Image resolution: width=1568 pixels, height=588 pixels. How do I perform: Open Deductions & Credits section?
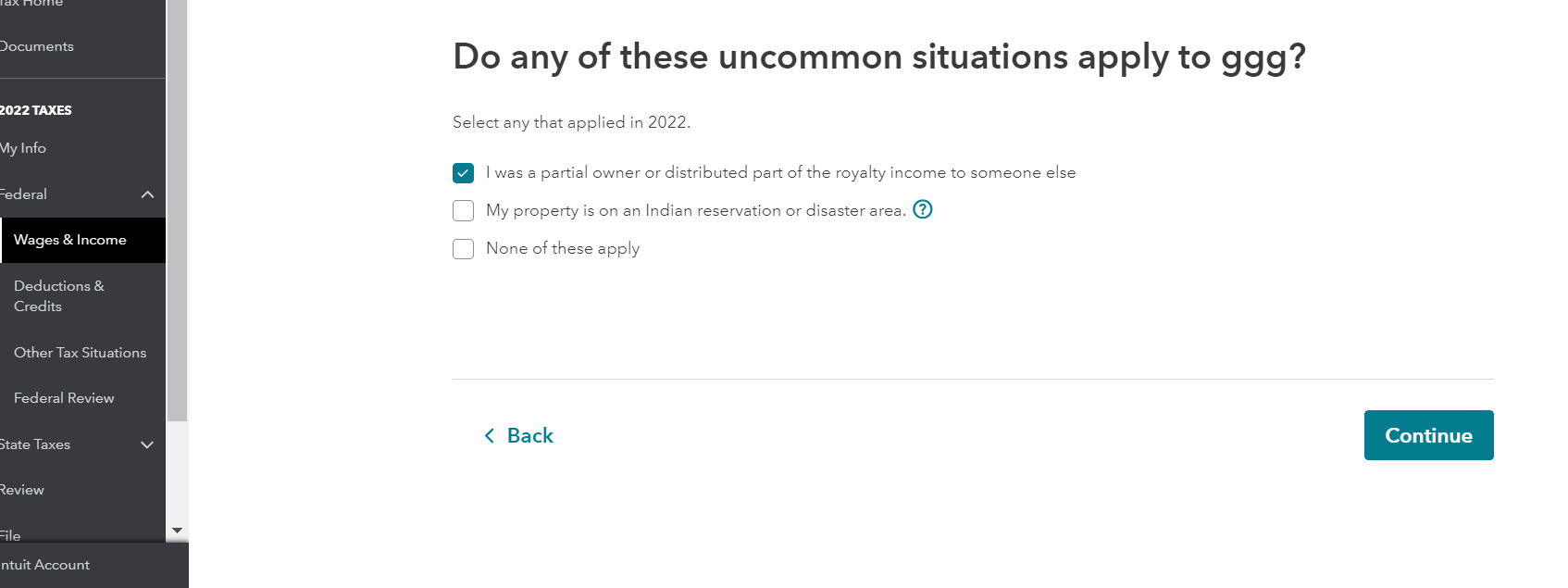pos(59,296)
